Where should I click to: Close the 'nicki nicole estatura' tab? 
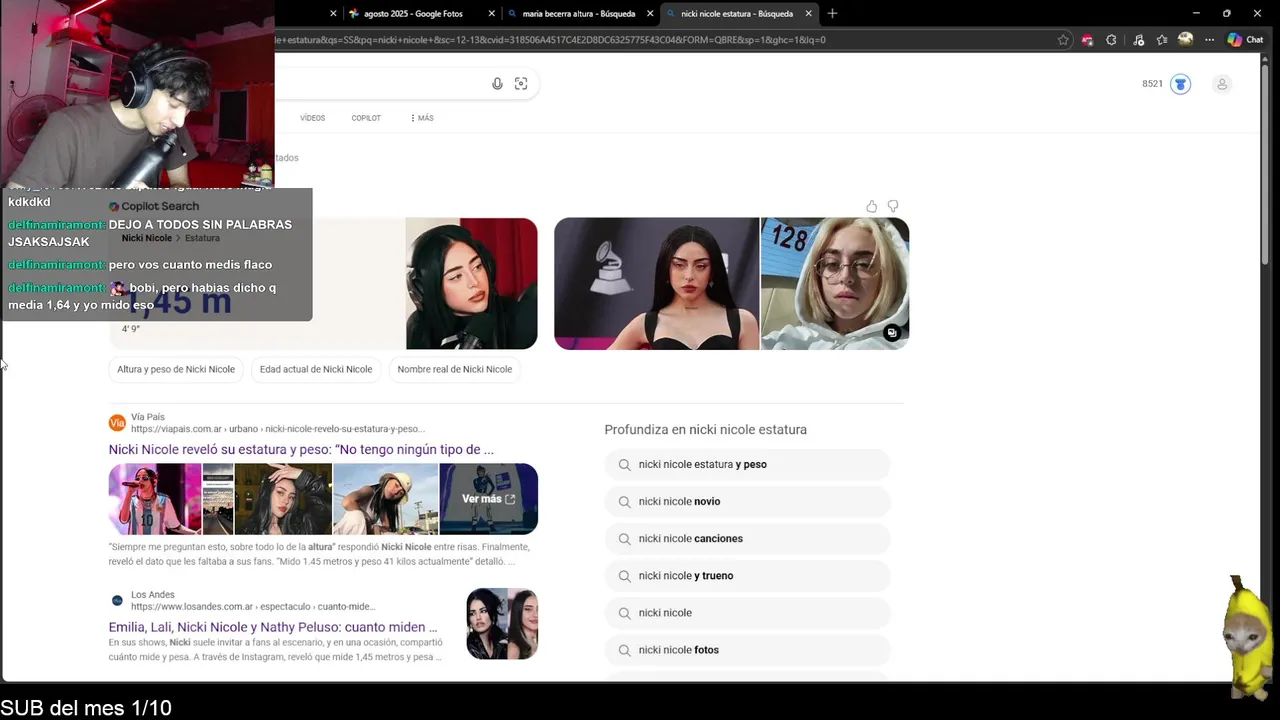point(808,14)
